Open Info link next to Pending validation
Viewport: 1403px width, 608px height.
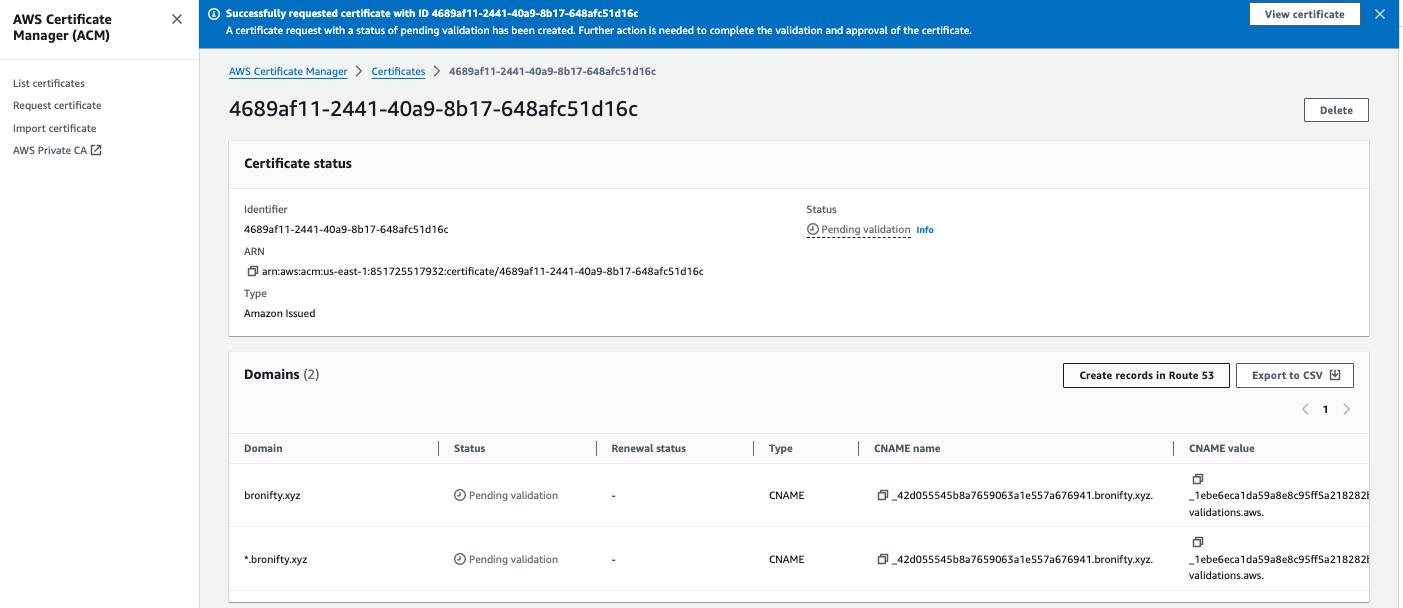tap(925, 230)
